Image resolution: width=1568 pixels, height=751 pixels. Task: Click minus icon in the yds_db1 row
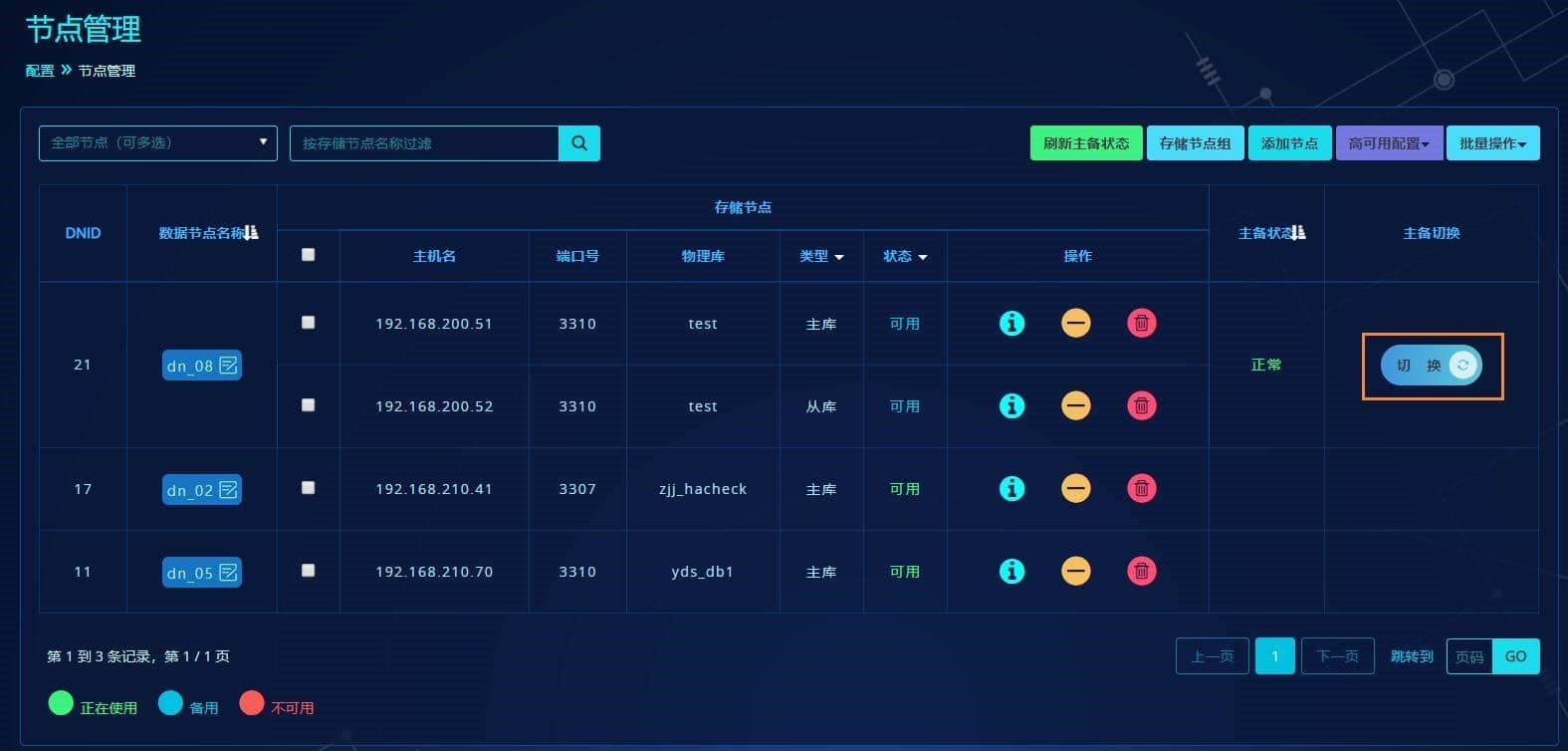coord(1076,571)
